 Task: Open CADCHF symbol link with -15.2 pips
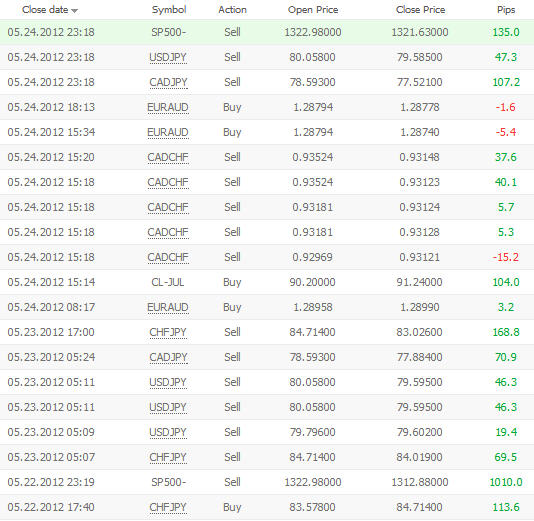(168, 257)
